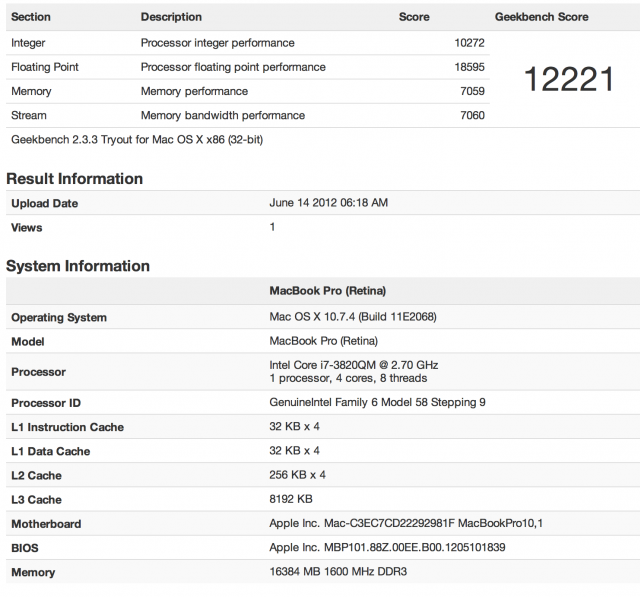Click 'June 14 2012 06:18 AM' value
Image resolution: width=640 pixels, height=597 pixels.
tap(328, 203)
